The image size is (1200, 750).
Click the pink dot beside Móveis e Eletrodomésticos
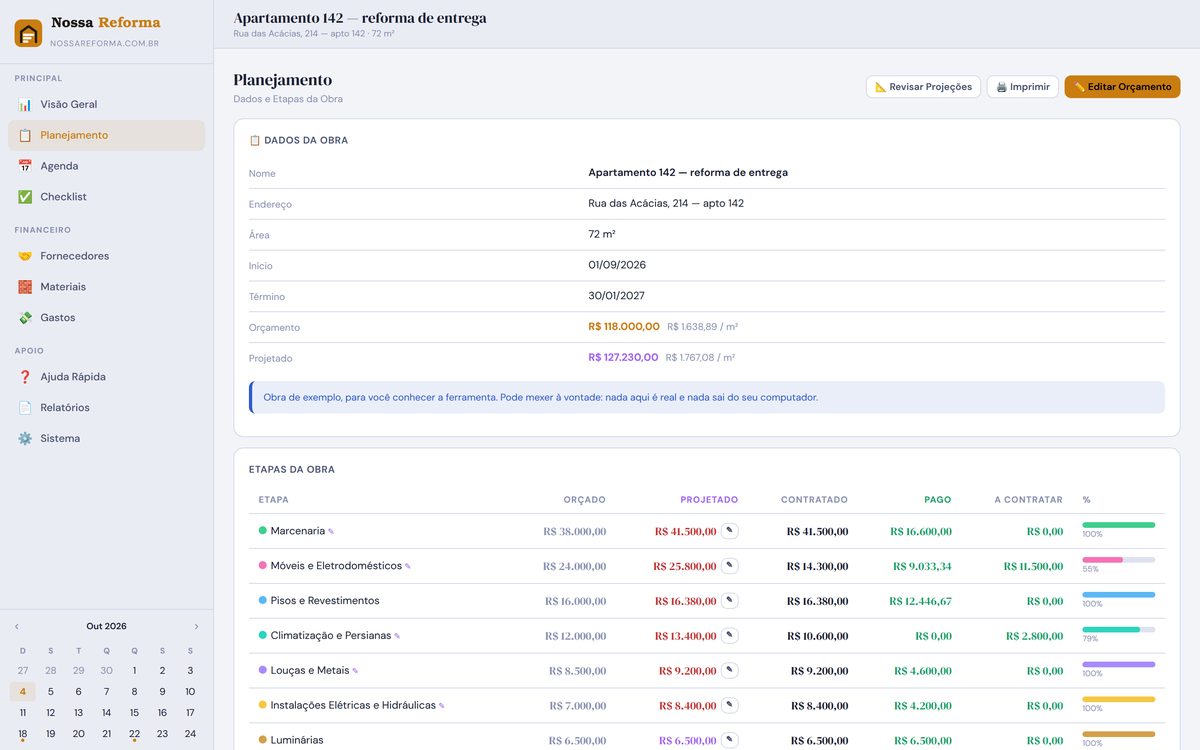tap(263, 566)
